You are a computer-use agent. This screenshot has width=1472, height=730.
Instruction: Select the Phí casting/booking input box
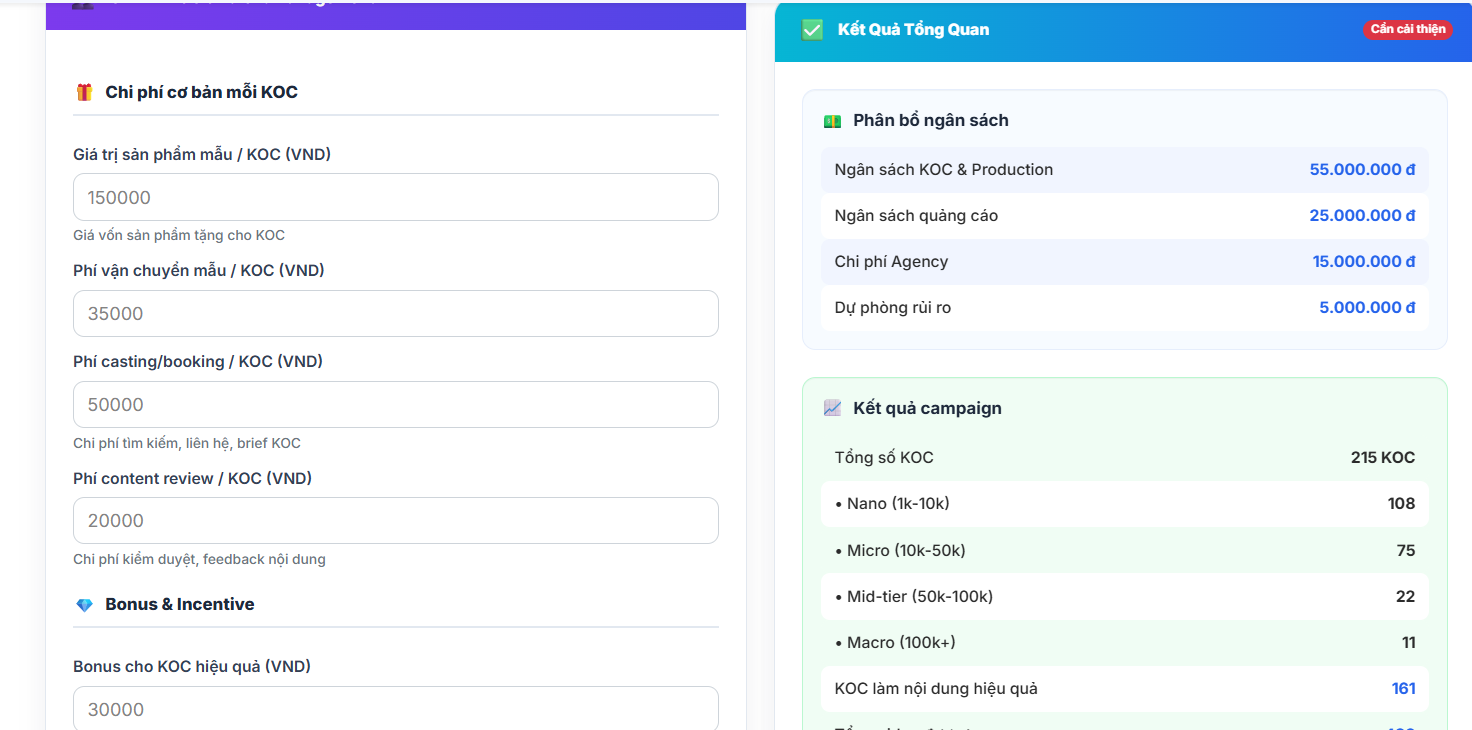click(395, 404)
